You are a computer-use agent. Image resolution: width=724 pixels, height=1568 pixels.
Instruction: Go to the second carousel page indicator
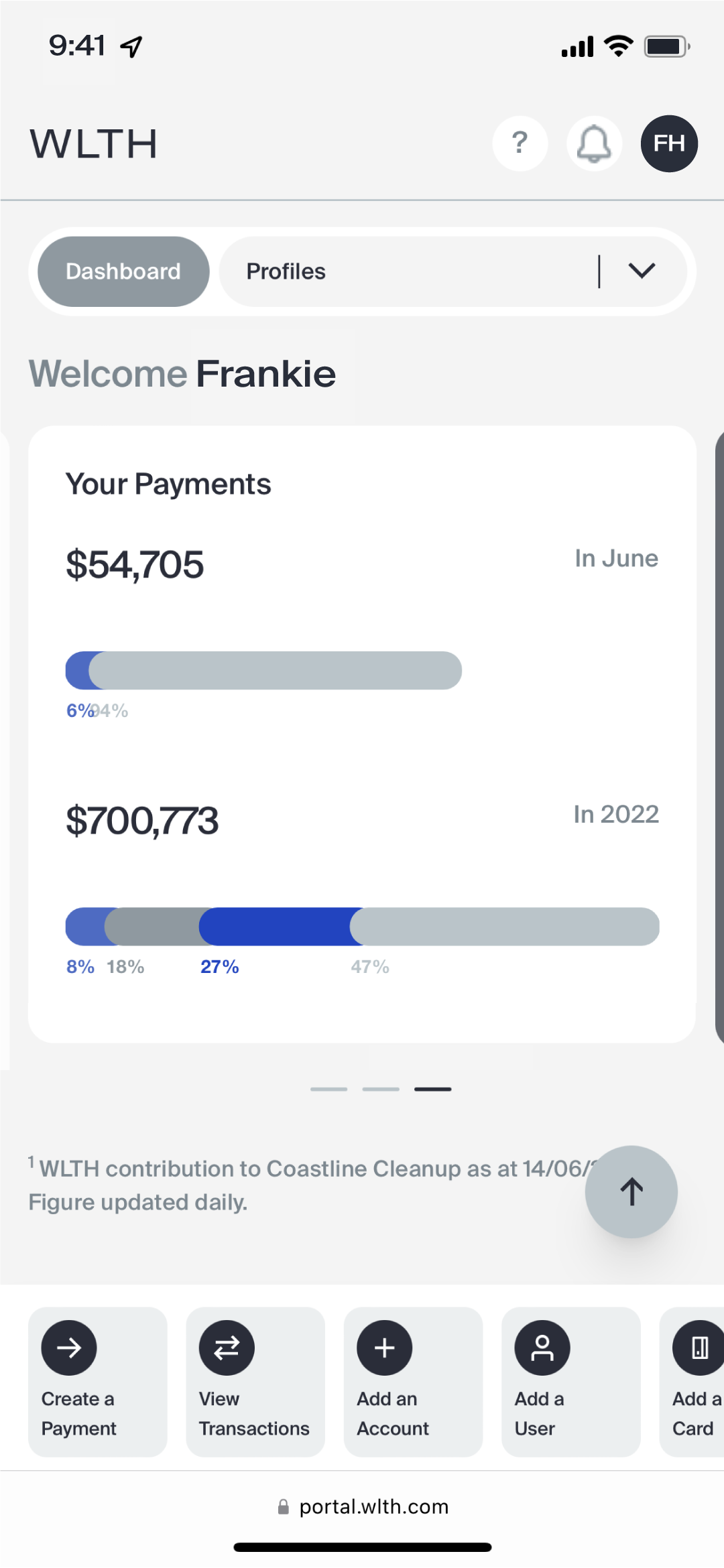[381, 1089]
